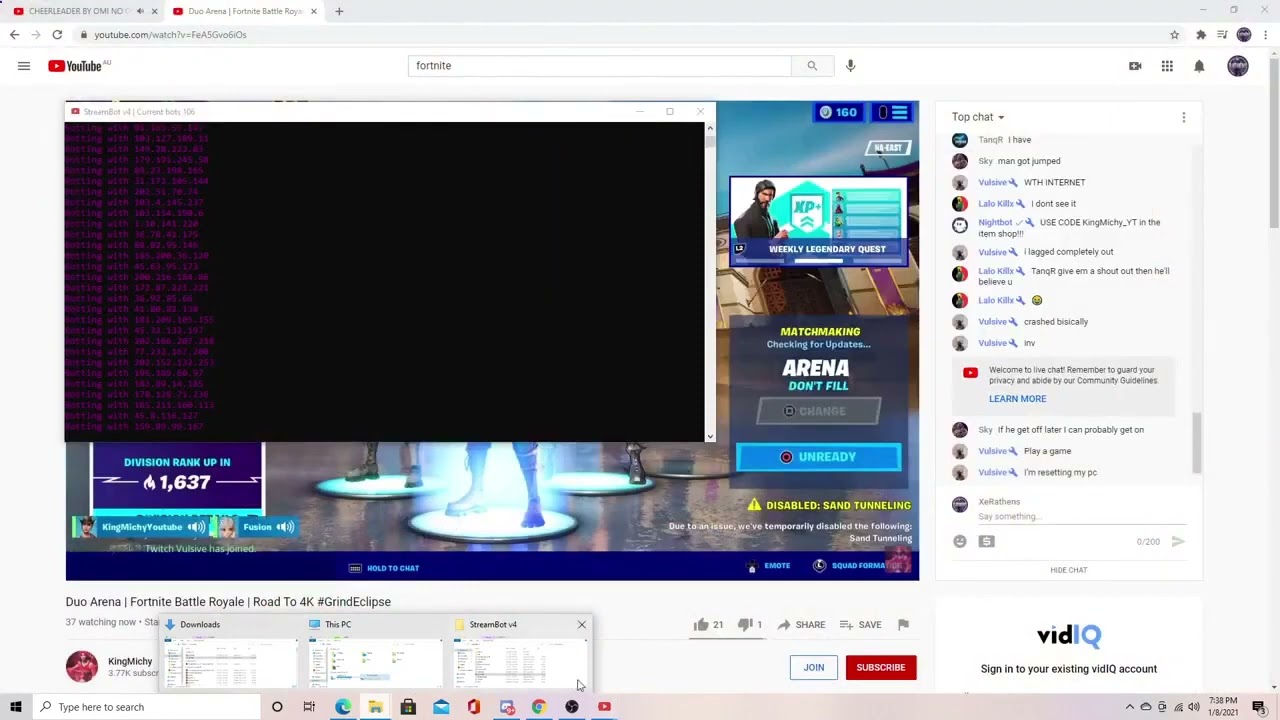
Task: Bookmark this page with the star icon
Action: pyautogui.click(x=1174, y=35)
